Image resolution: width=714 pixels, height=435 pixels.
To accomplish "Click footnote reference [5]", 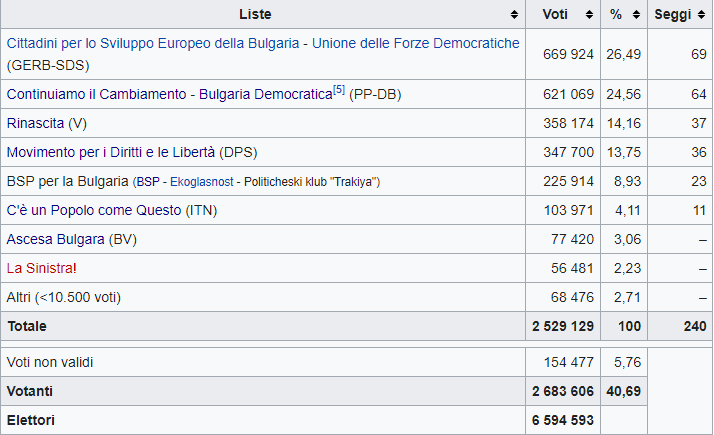I will 339,90.
